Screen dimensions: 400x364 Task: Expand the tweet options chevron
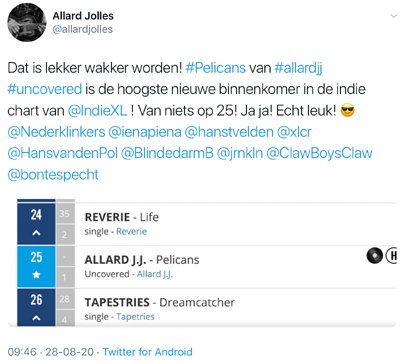coord(394,16)
